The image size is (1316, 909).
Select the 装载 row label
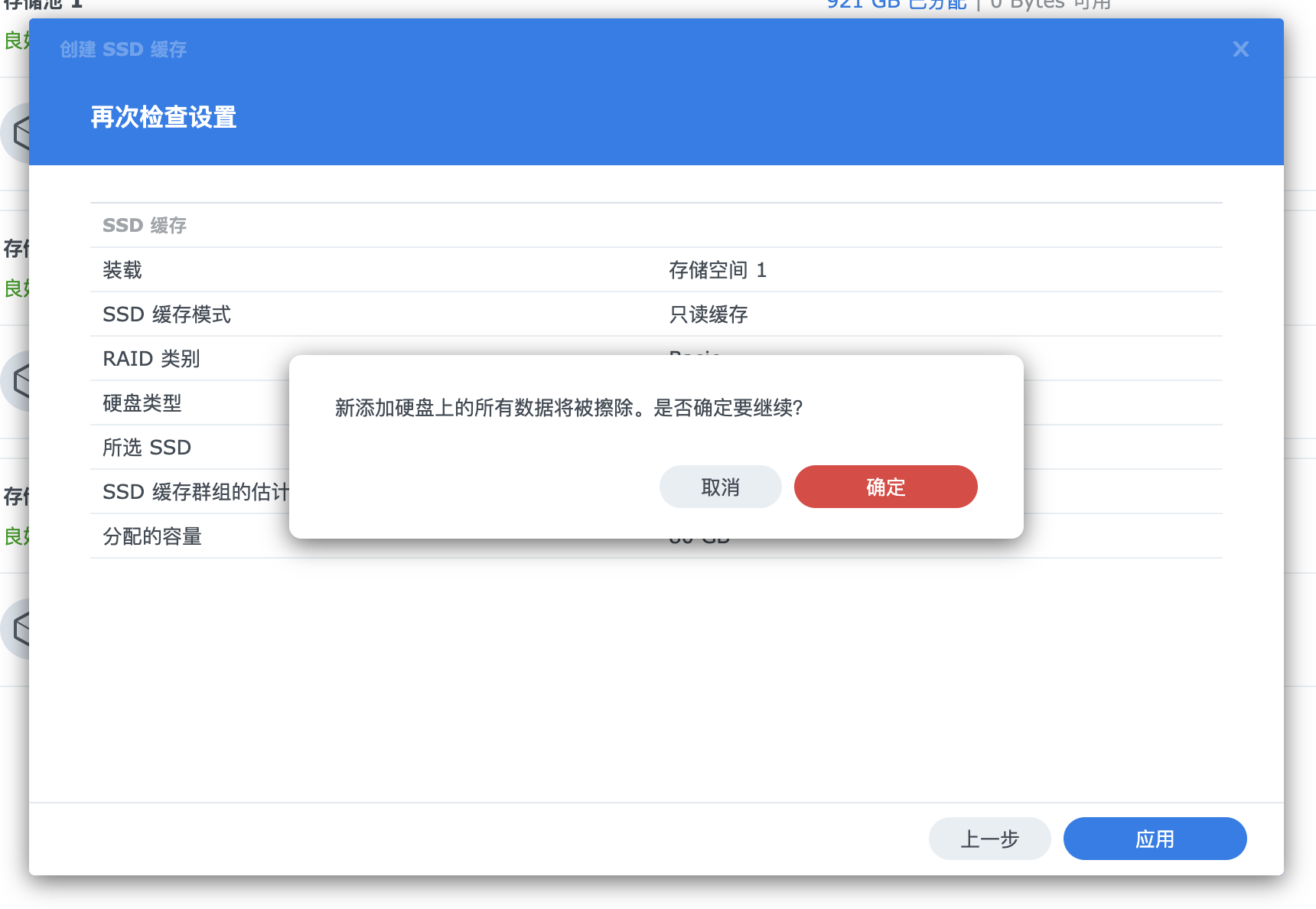point(122,270)
